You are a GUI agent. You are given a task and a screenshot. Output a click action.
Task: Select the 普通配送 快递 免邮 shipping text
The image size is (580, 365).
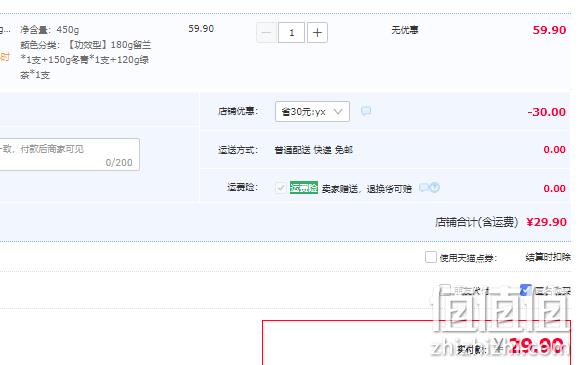[314, 150]
